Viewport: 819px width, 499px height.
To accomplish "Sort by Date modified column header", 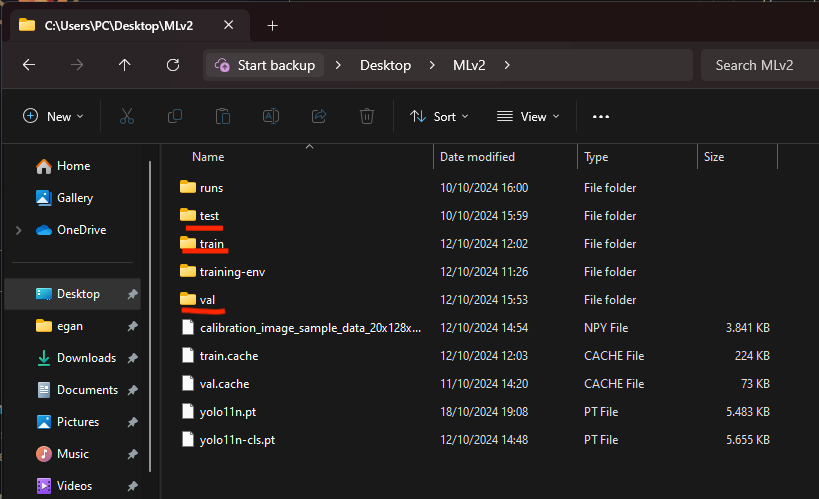I will point(478,157).
